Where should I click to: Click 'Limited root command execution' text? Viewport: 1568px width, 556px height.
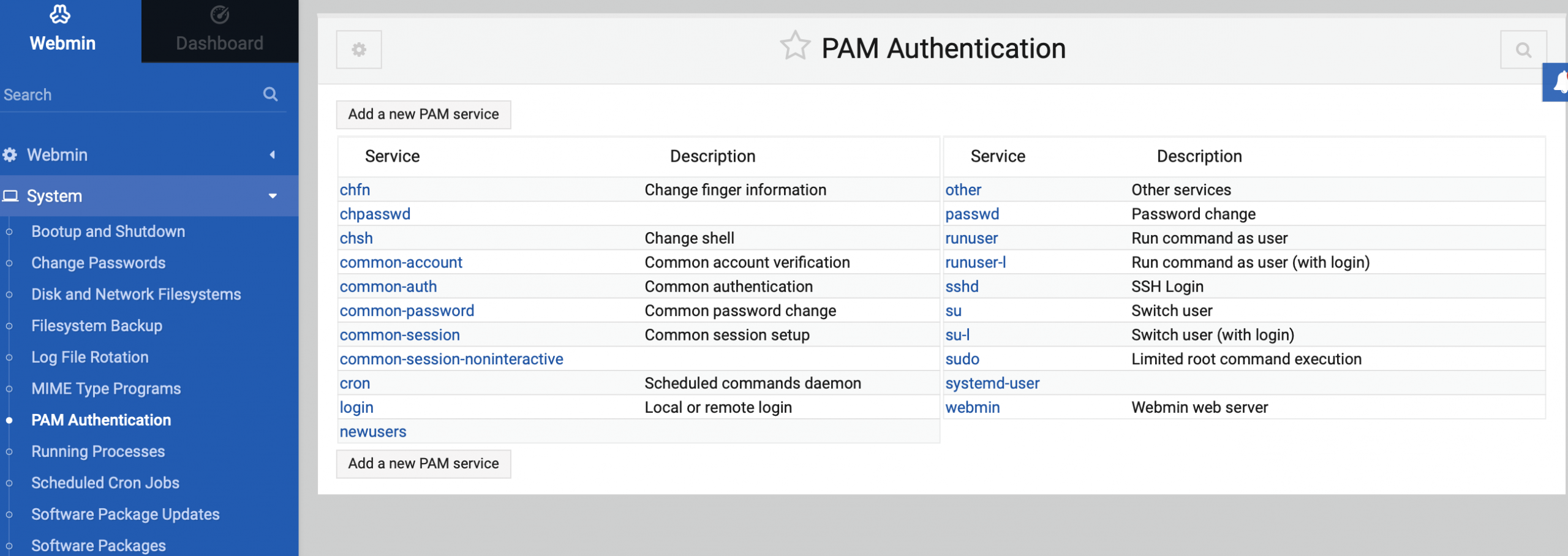(x=1246, y=359)
